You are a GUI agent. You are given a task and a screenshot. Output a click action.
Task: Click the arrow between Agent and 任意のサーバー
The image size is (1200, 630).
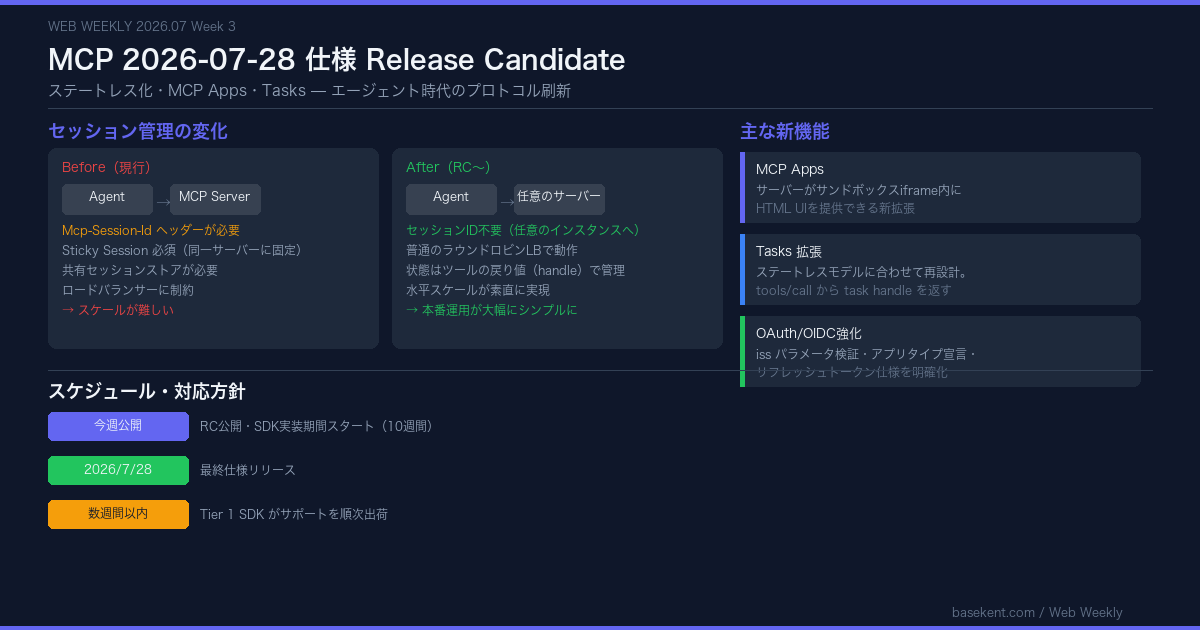tap(506, 202)
